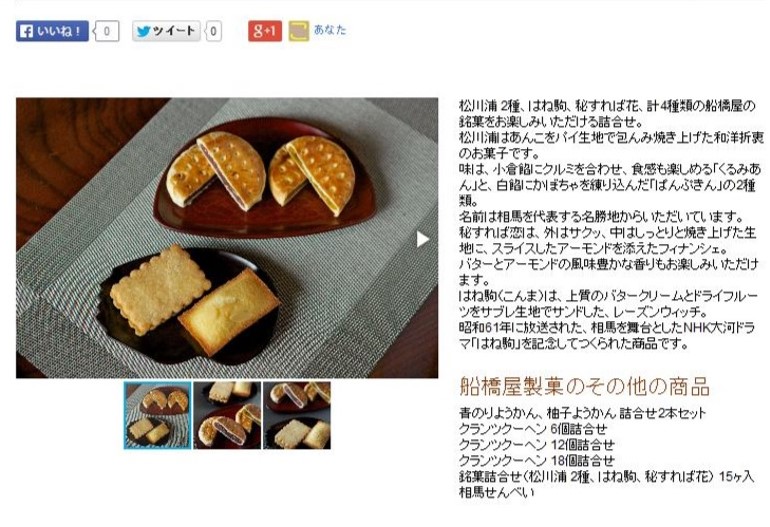Click the main product sweets photo
770x527 pixels.
point(227,238)
